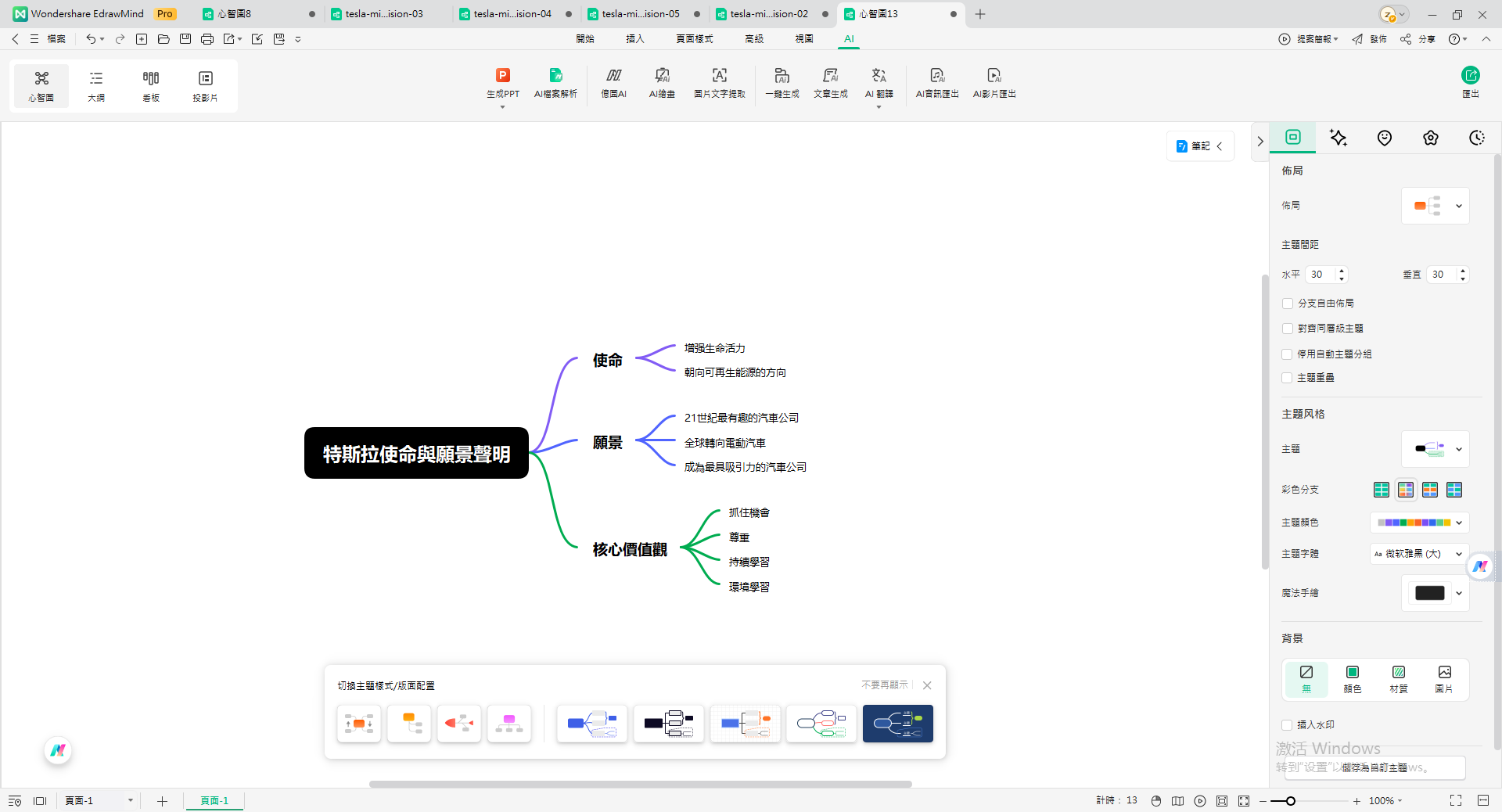This screenshot has height=812, width=1502.
Task: Switch to 看板 board view
Action: (151, 84)
